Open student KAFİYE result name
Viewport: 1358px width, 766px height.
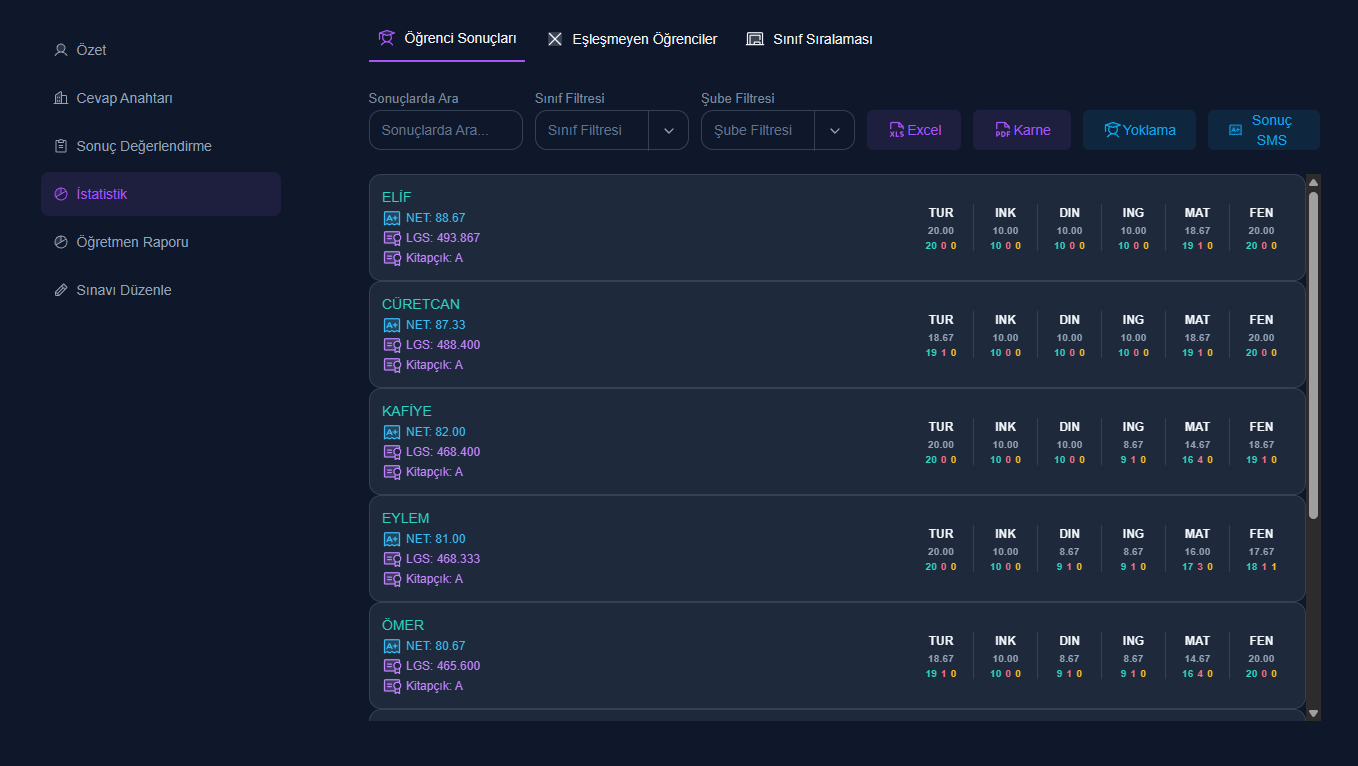coord(407,411)
